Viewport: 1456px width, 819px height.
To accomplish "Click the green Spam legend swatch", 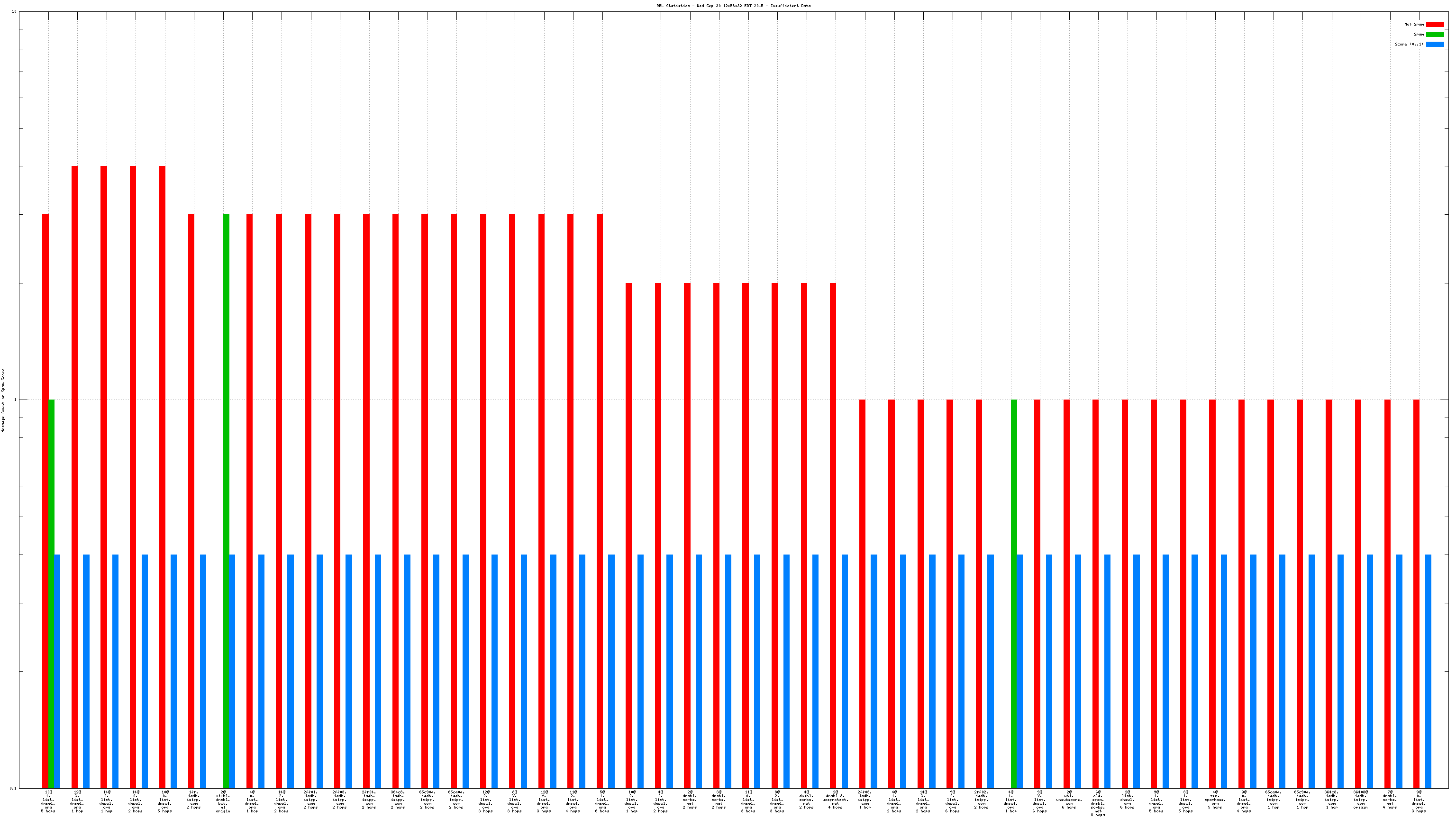I will tap(1435, 35).
